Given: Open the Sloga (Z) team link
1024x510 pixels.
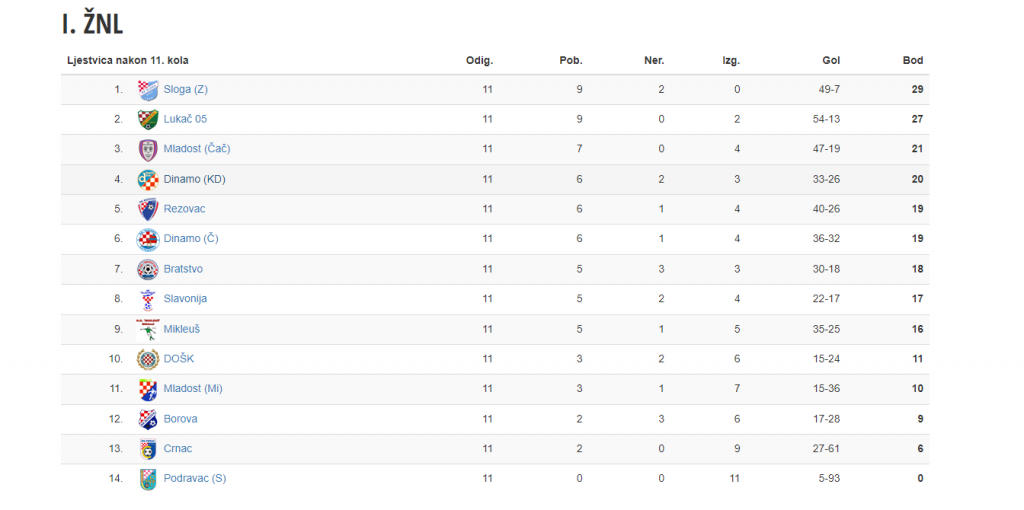Looking at the screenshot, I should [x=185, y=89].
